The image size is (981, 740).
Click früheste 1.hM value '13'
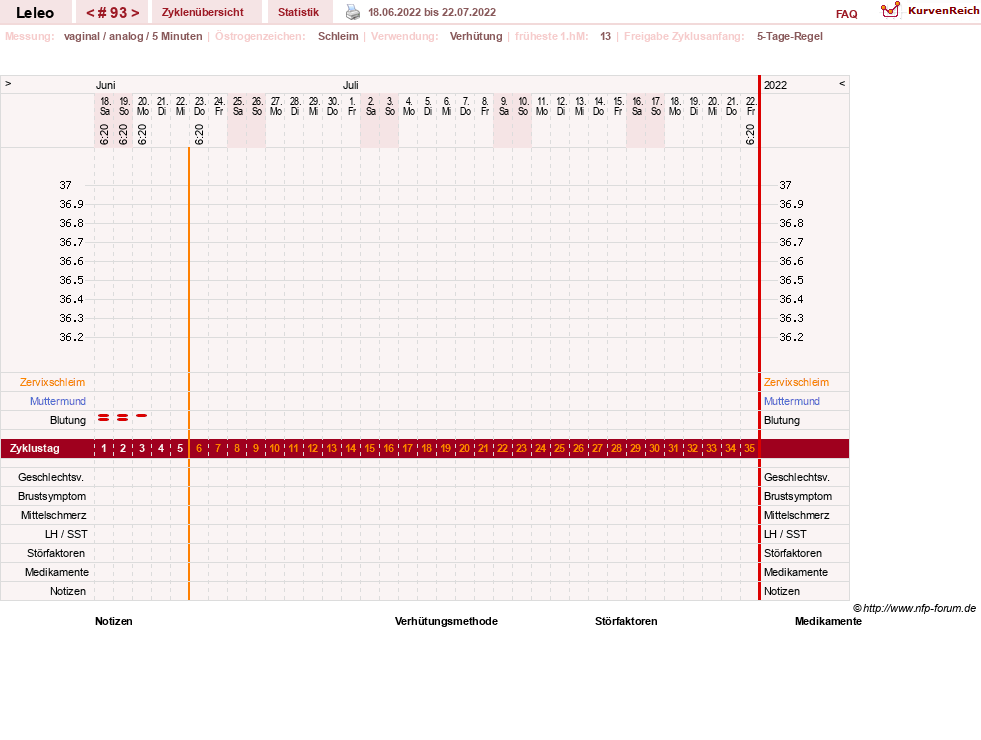tap(605, 36)
